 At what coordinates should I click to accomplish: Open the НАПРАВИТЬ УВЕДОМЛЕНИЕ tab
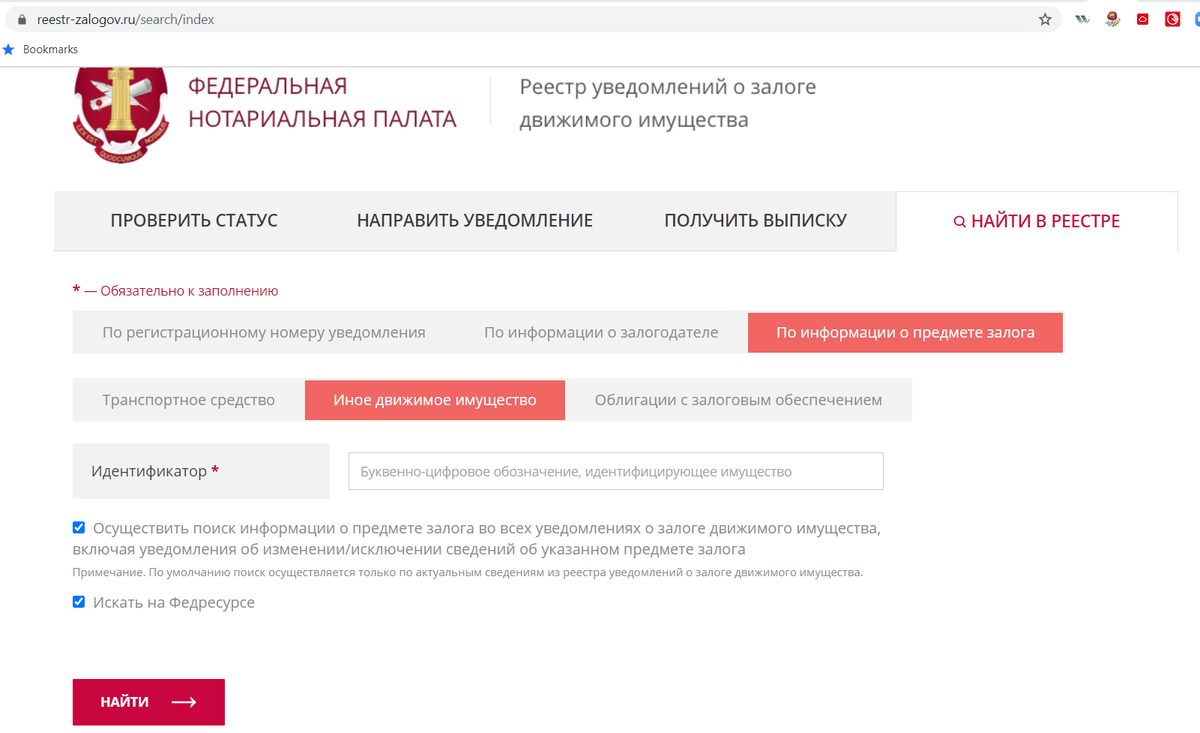tap(475, 220)
